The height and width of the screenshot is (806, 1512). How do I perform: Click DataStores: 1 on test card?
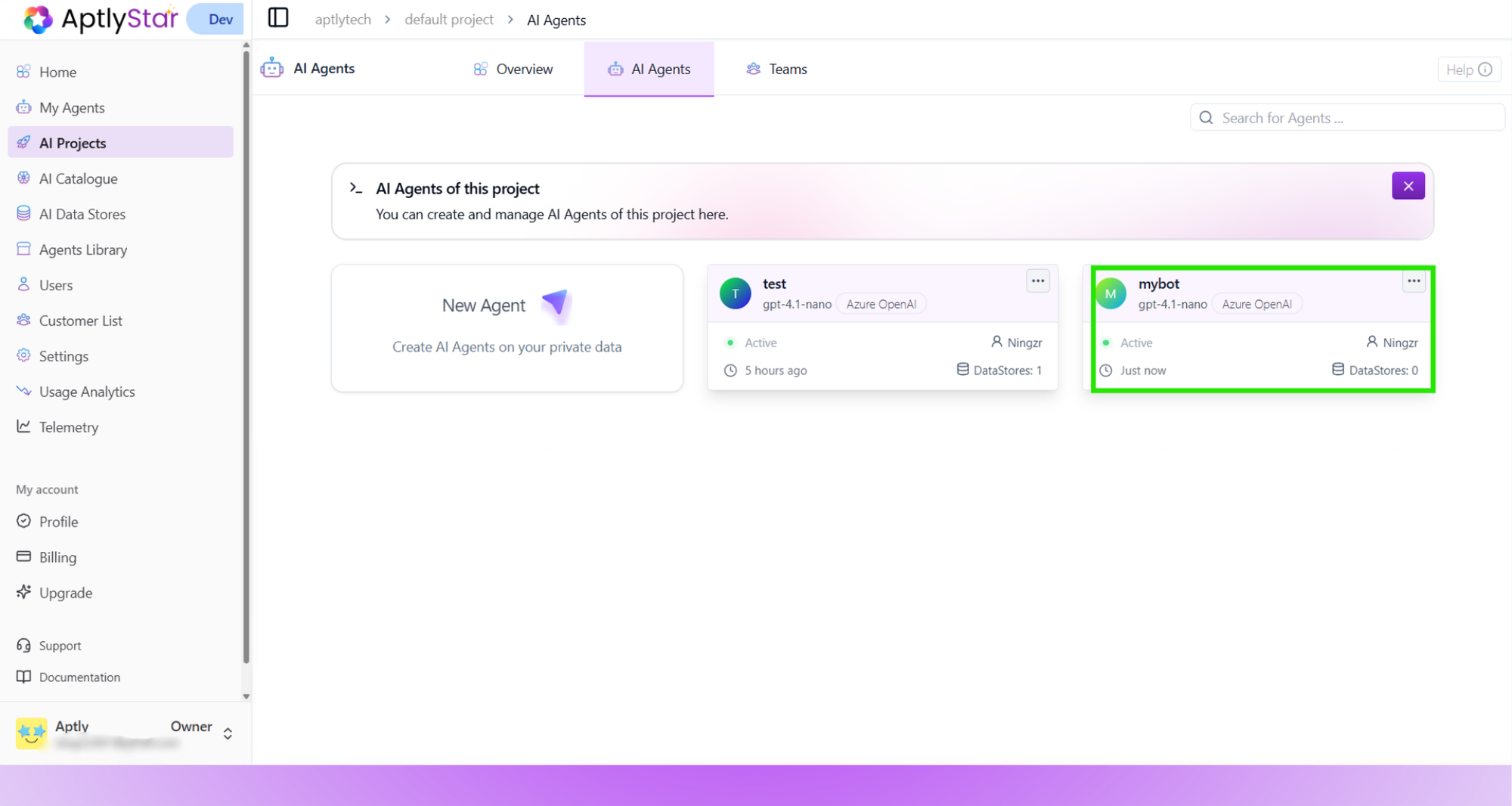pyautogui.click(x=999, y=370)
